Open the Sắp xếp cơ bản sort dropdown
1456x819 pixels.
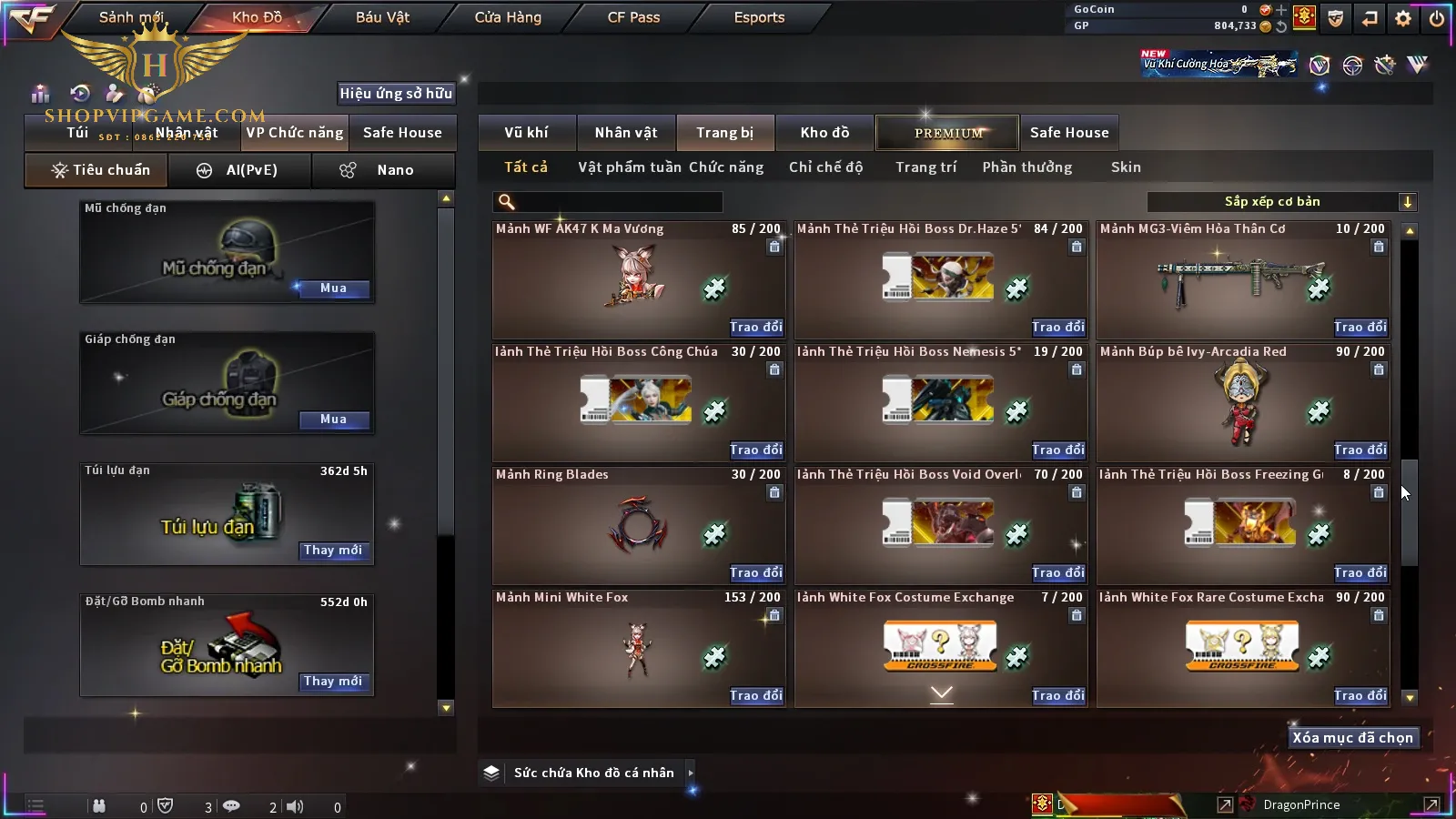click(x=1282, y=202)
